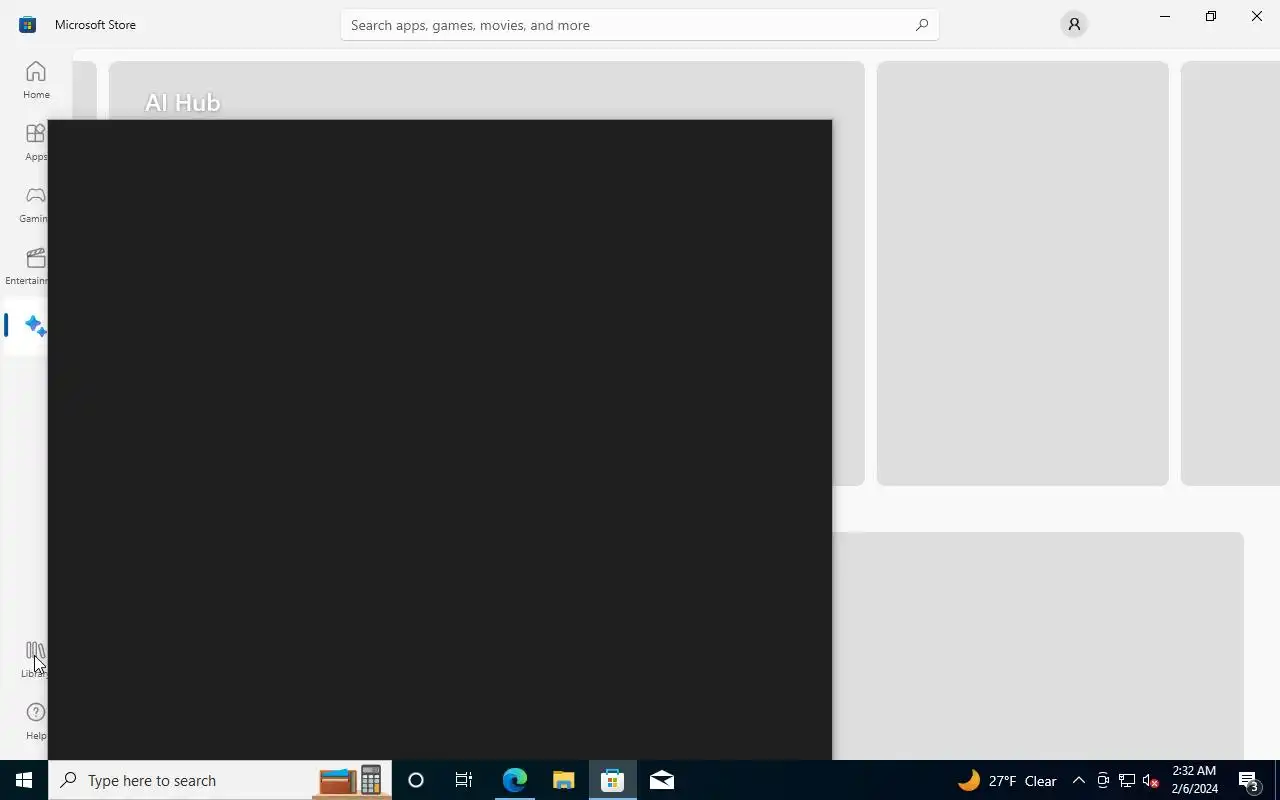Restore down the Microsoft Store window
Viewport: 1280px width, 800px height.
[1211, 17]
